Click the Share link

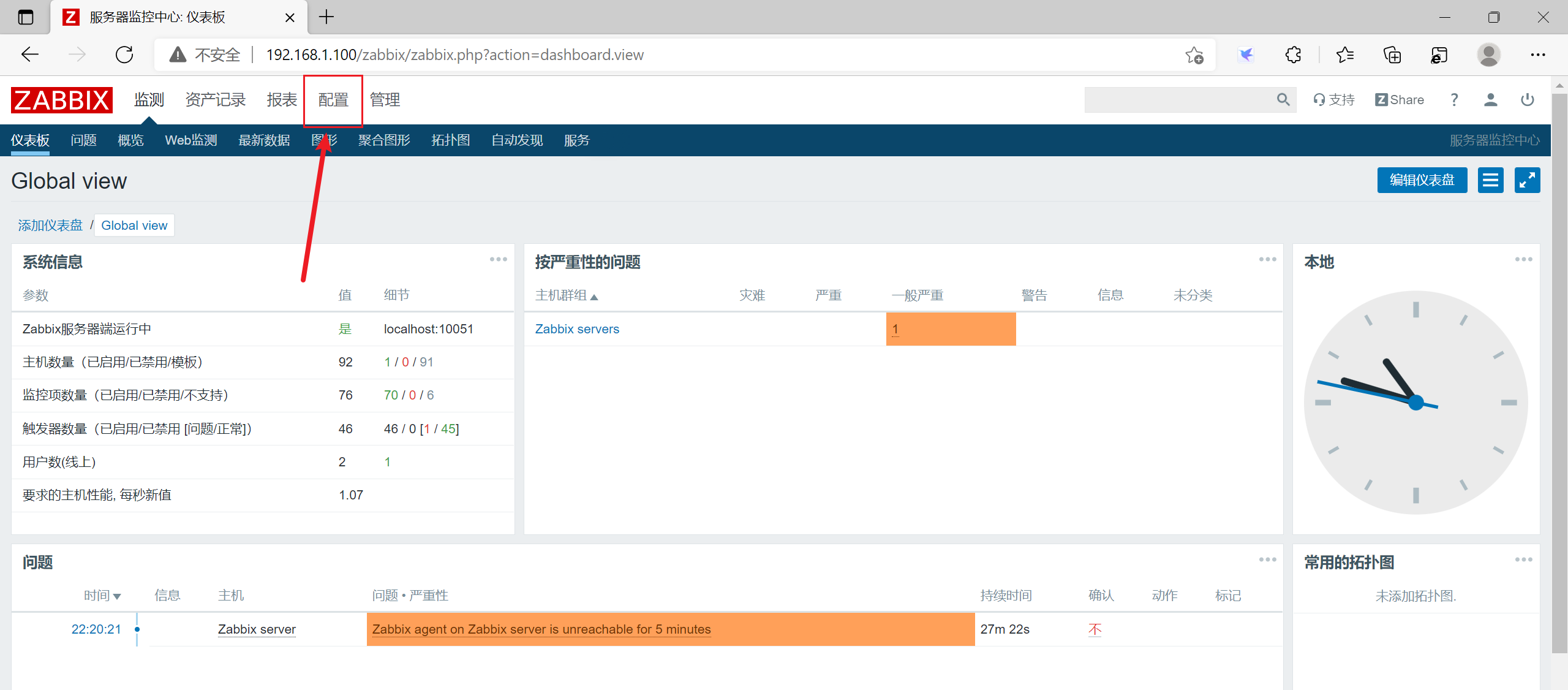[x=1400, y=100]
